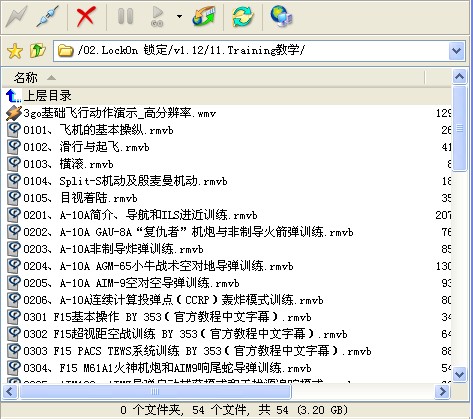
Task: Click the horizontal scrollbar left arrow
Action: 9,391
